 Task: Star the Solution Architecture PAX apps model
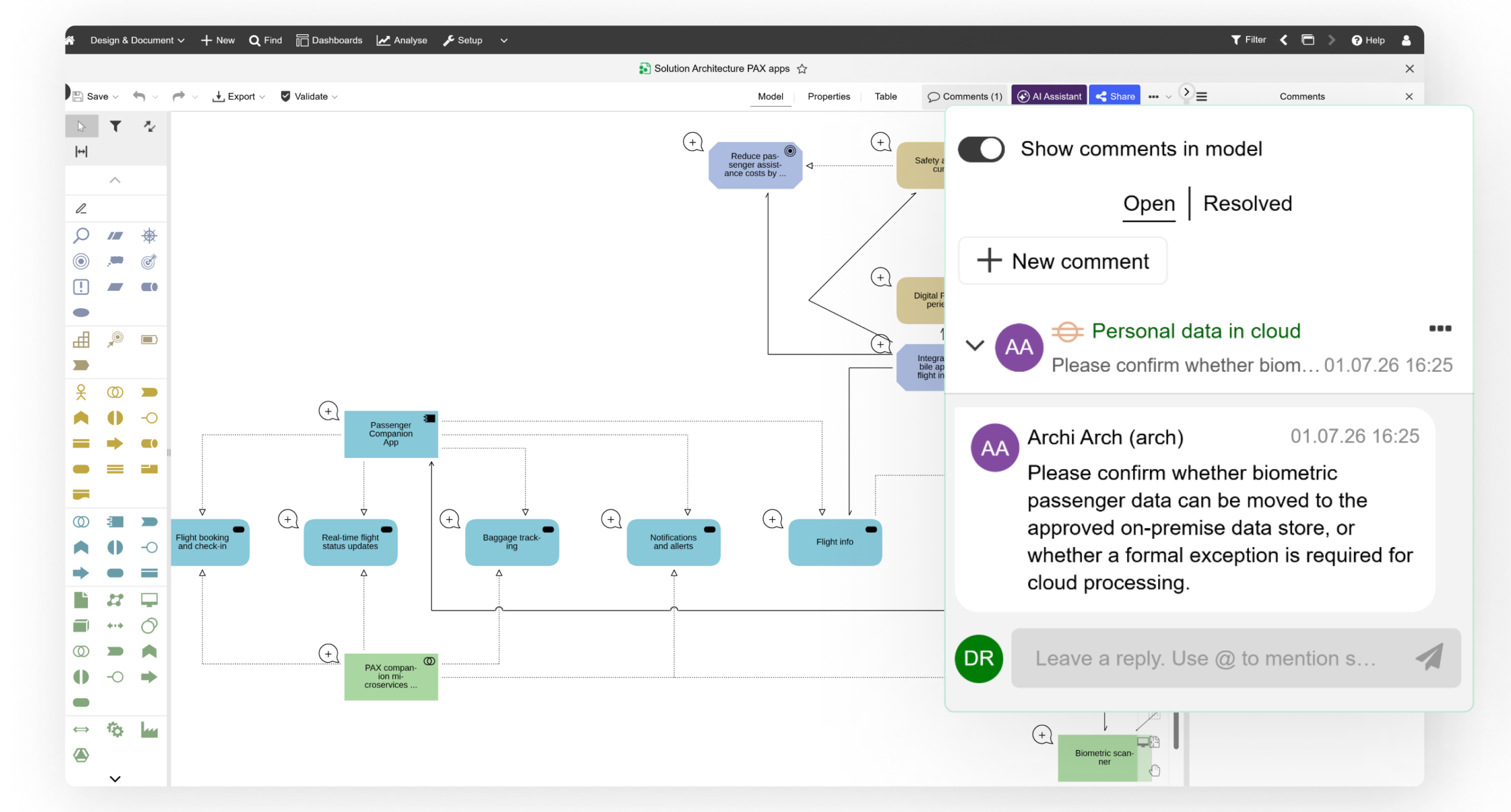802,68
